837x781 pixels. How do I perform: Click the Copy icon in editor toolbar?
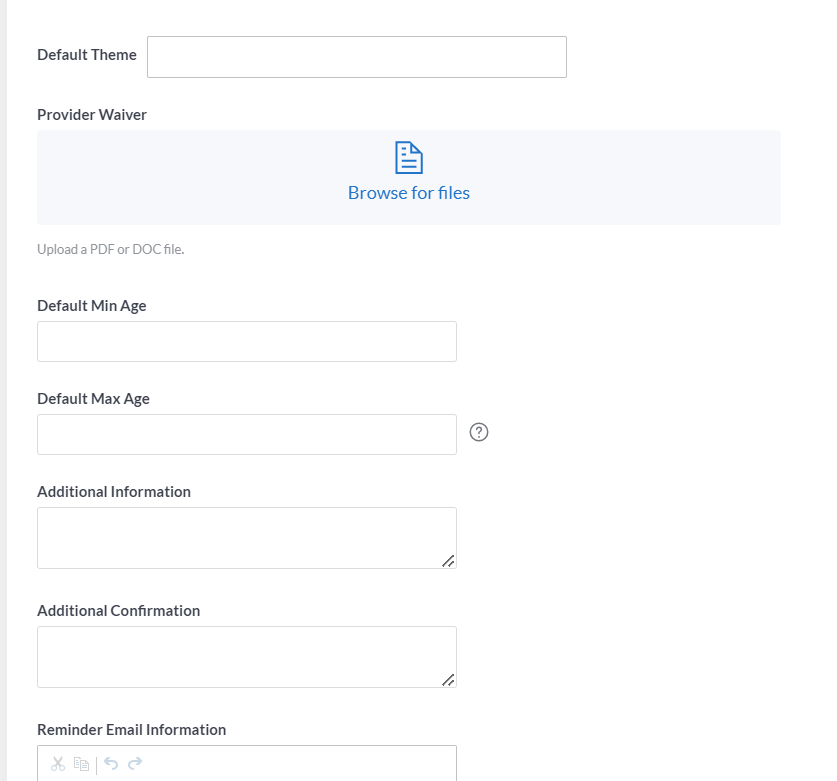pos(81,764)
